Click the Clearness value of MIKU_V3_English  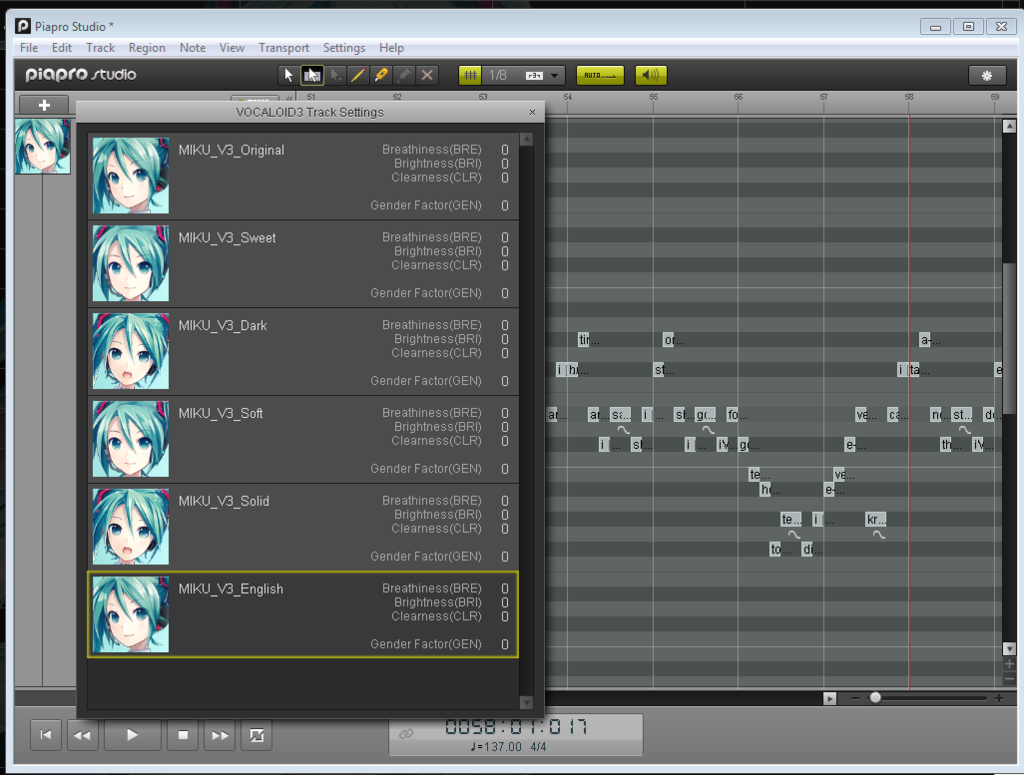pos(505,616)
